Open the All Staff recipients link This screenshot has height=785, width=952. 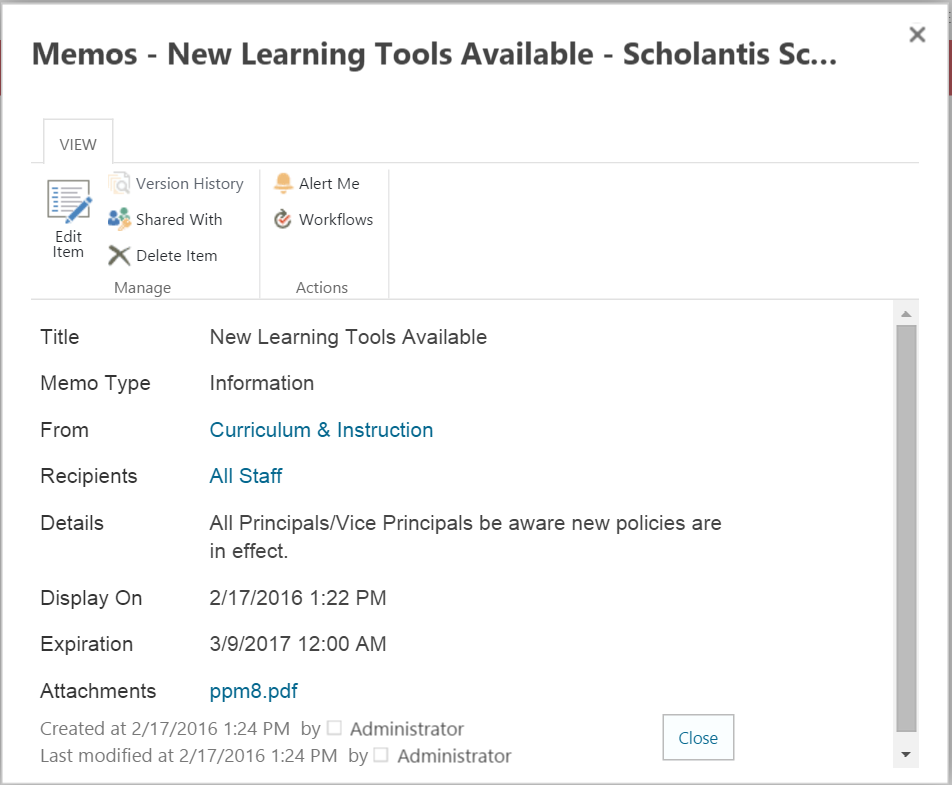pyautogui.click(x=246, y=476)
